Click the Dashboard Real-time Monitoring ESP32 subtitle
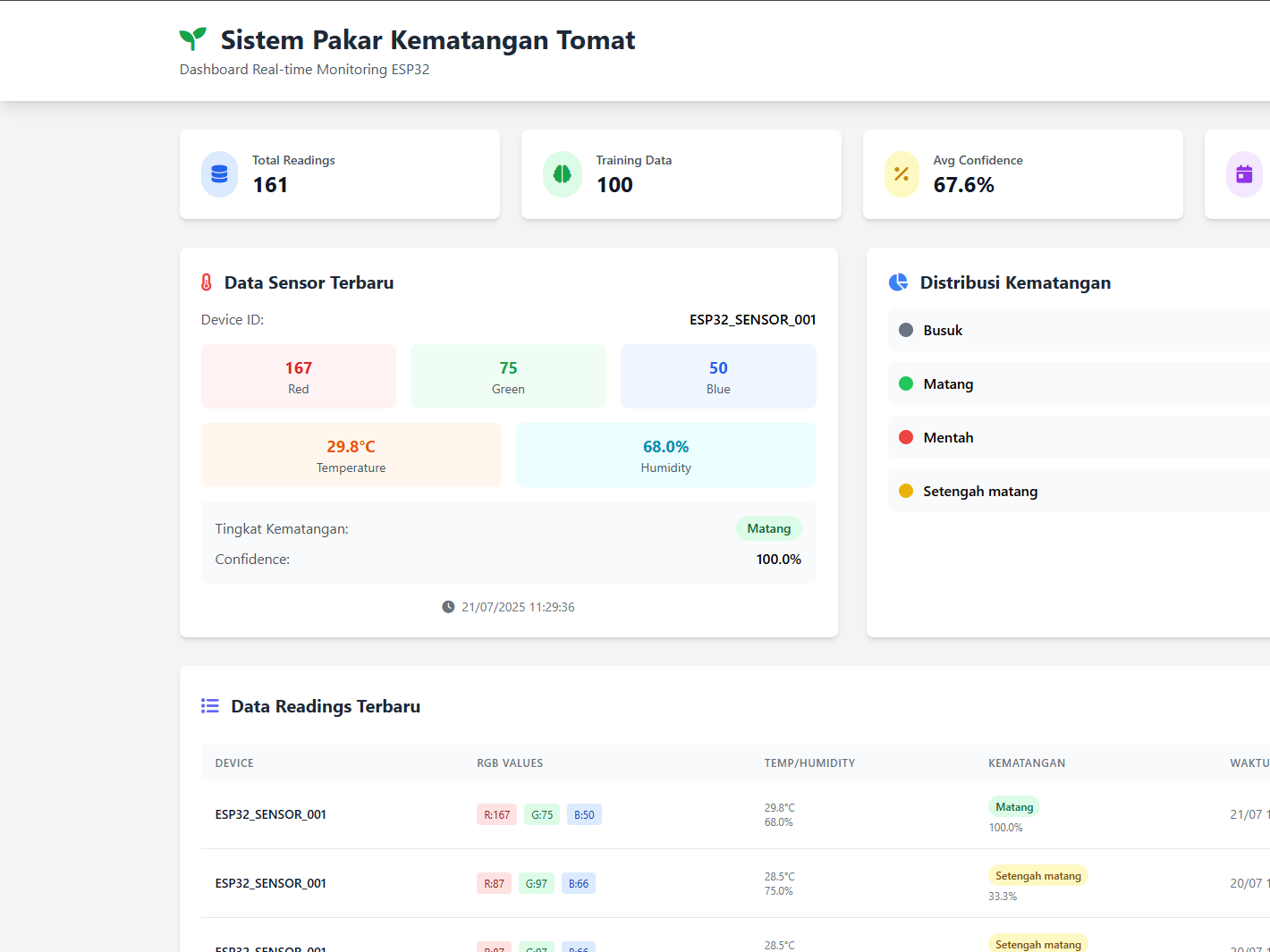1270x952 pixels. [304, 70]
